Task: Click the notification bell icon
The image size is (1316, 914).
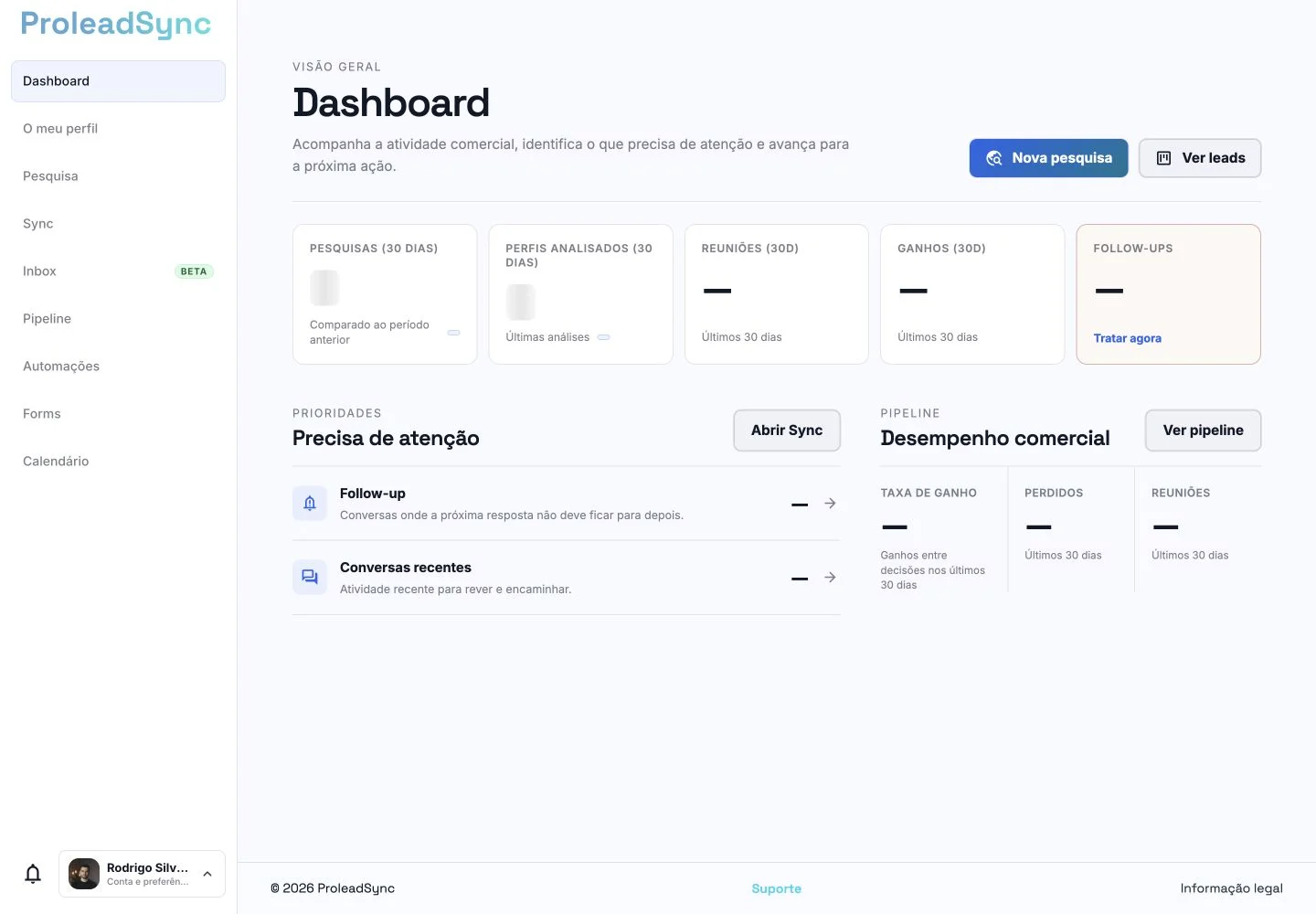Action: coord(33,874)
